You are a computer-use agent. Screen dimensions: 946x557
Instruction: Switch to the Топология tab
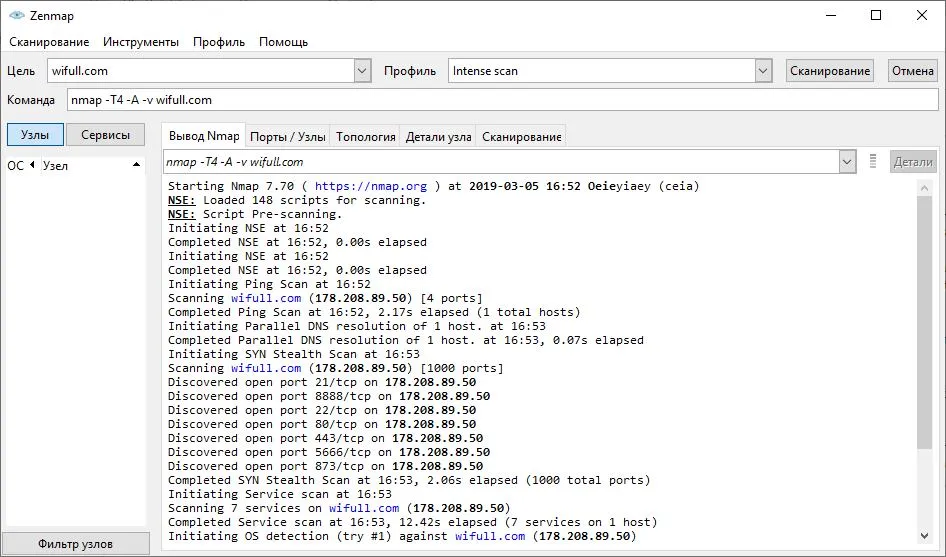[x=365, y=137]
